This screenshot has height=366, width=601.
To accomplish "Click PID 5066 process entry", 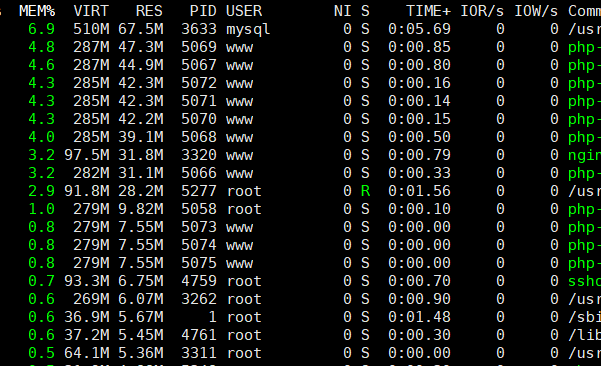I will (199, 173).
